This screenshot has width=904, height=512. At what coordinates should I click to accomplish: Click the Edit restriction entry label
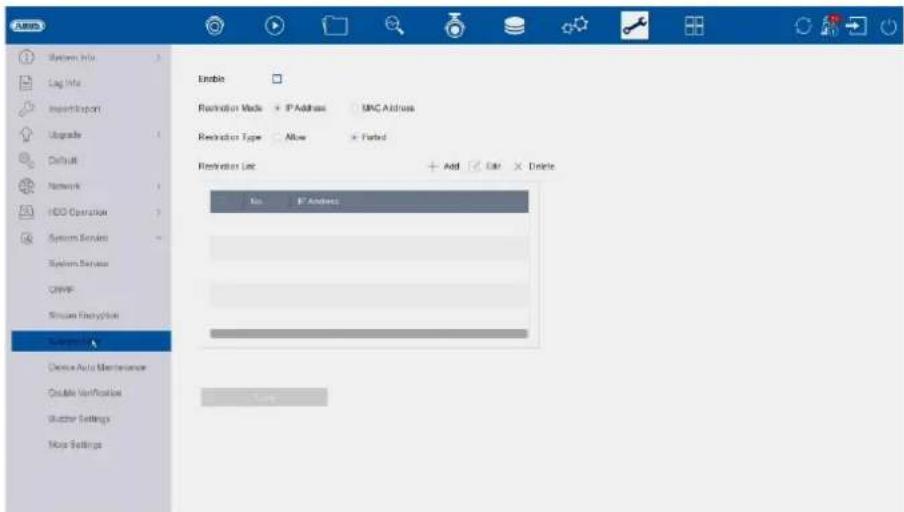(493, 166)
